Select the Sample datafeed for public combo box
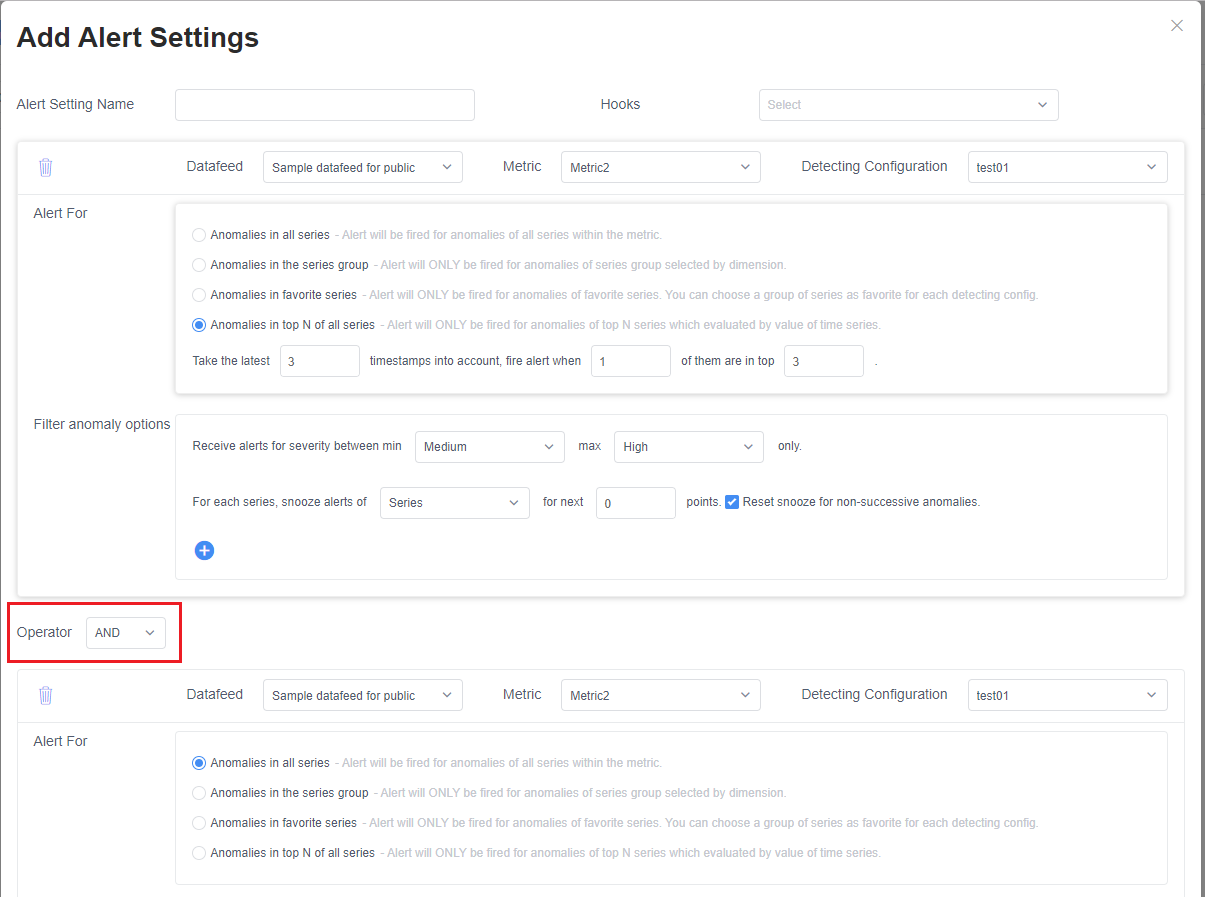 click(362, 167)
